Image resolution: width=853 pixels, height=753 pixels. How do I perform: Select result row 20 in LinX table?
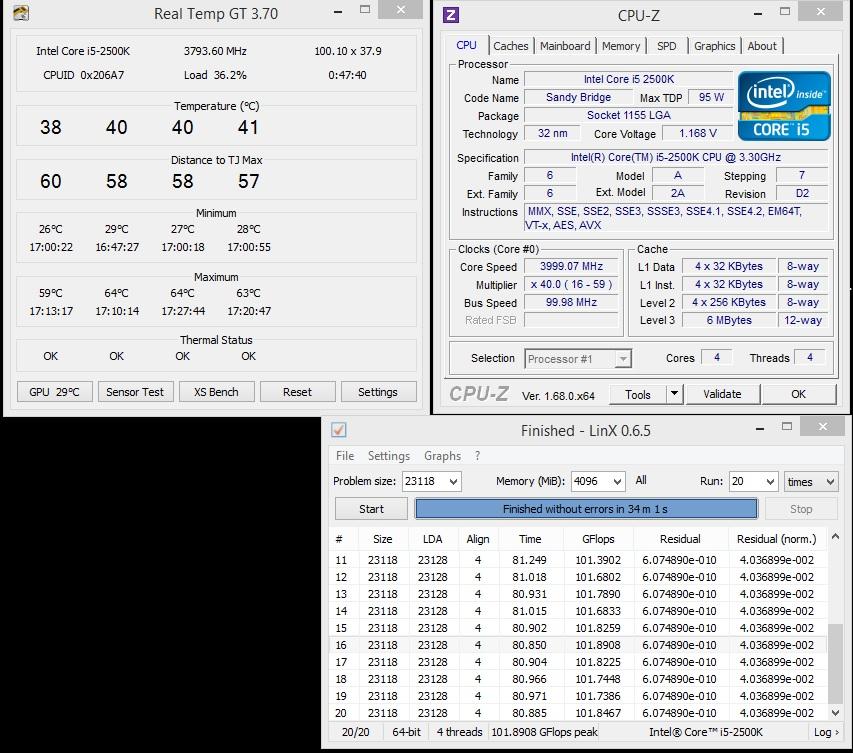click(578, 713)
